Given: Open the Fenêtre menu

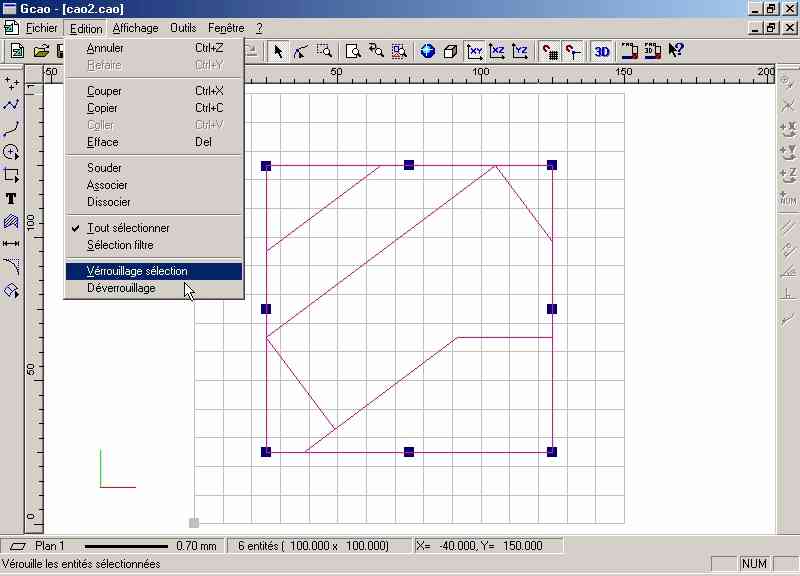Looking at the screenshot, I should [226, 28].
